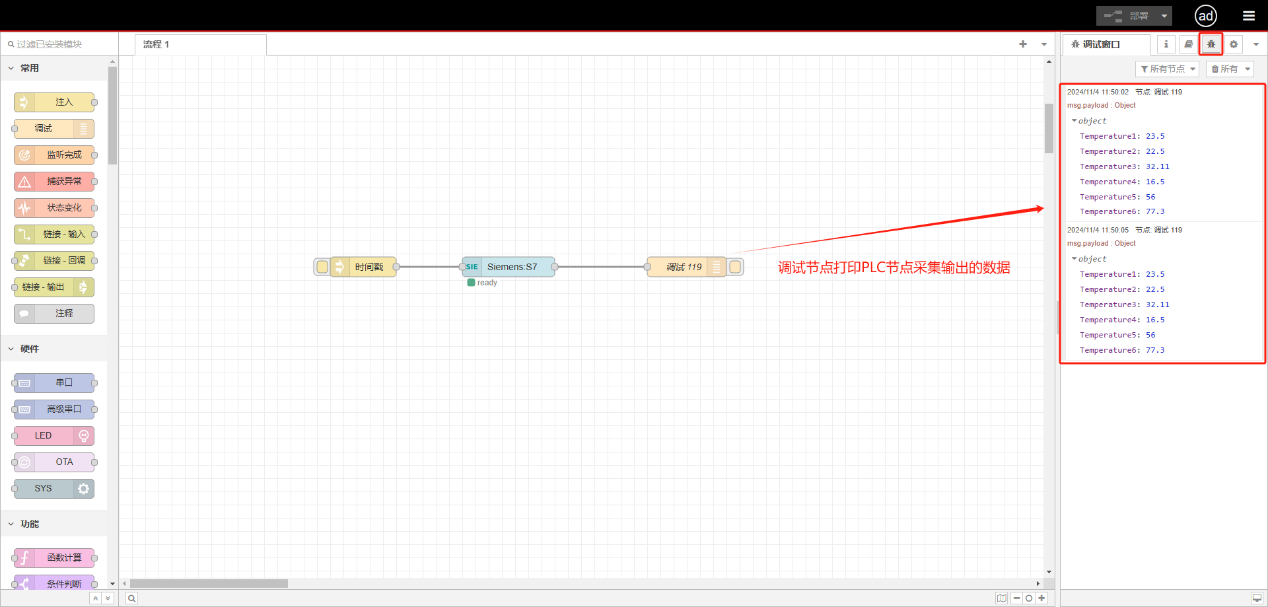1268x607 pixels.
Task: Open the 所有节点 filter dropdown
Action: tap(1167, 69)
